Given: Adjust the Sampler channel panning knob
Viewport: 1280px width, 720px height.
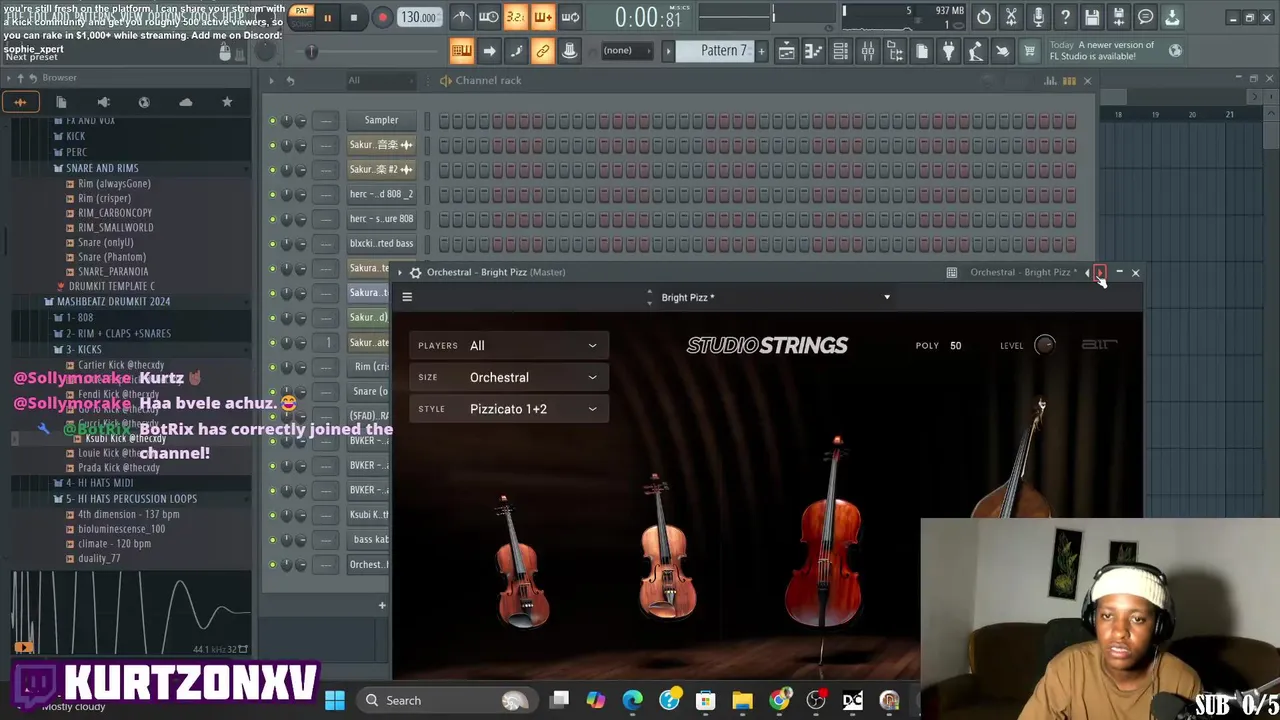Looking at the screenshot, I should [286, 121].
